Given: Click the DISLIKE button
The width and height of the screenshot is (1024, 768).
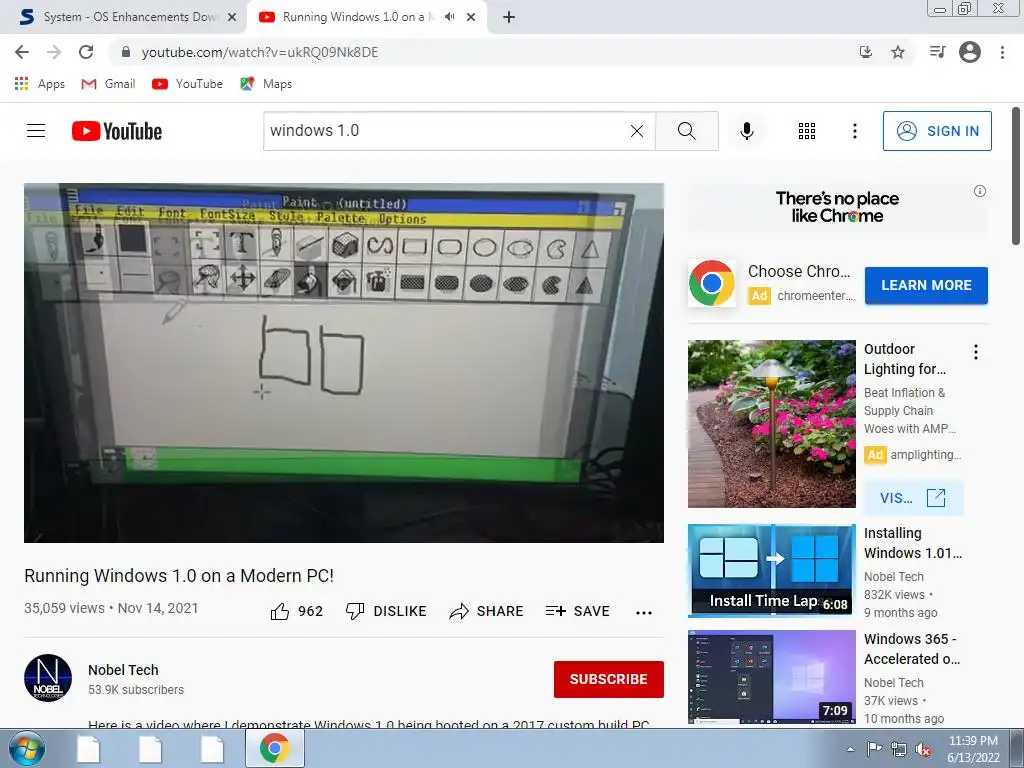Looking at the screenshot, I should [386, 611].
